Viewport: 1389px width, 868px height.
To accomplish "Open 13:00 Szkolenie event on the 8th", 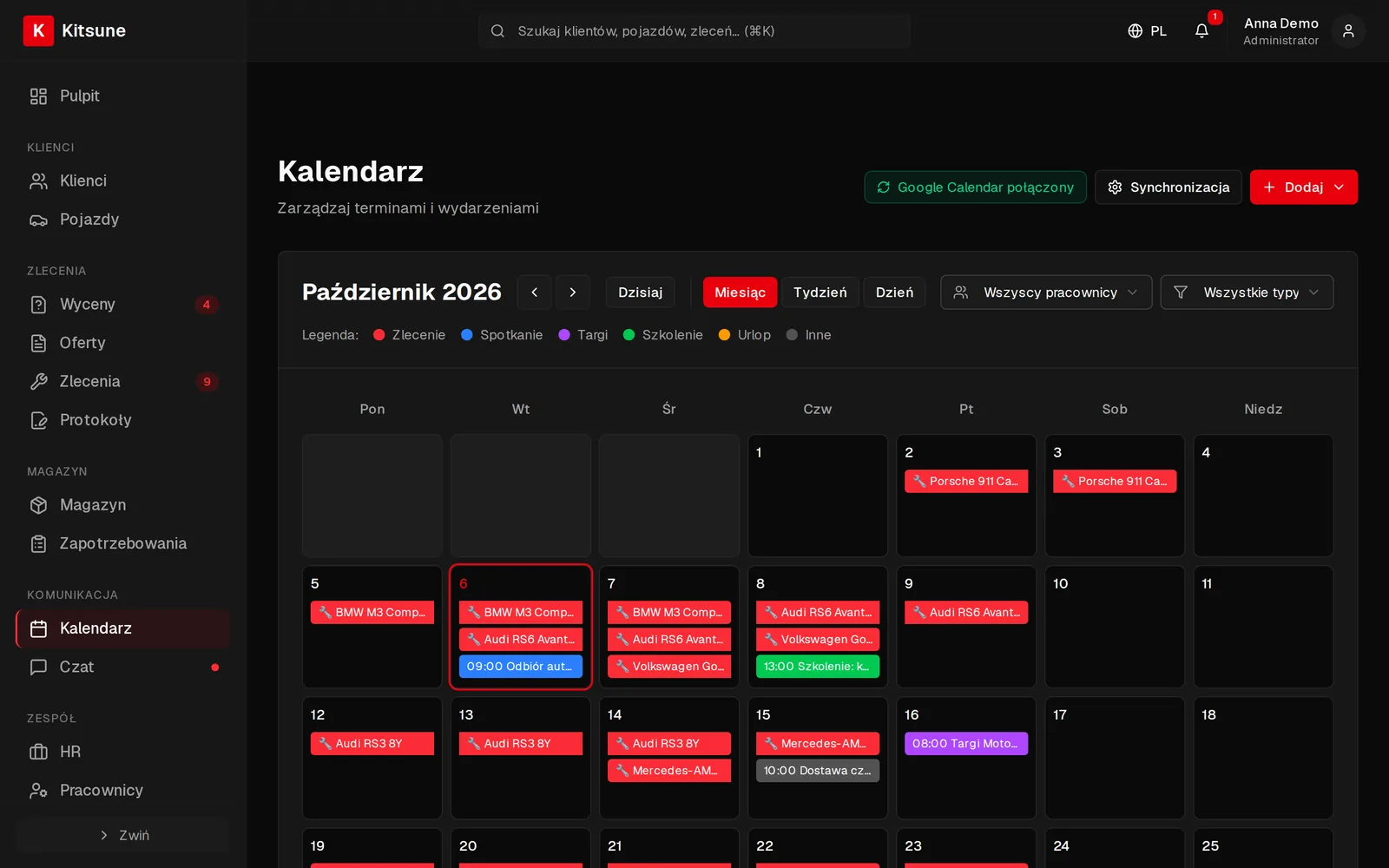I will coord(818,667).
